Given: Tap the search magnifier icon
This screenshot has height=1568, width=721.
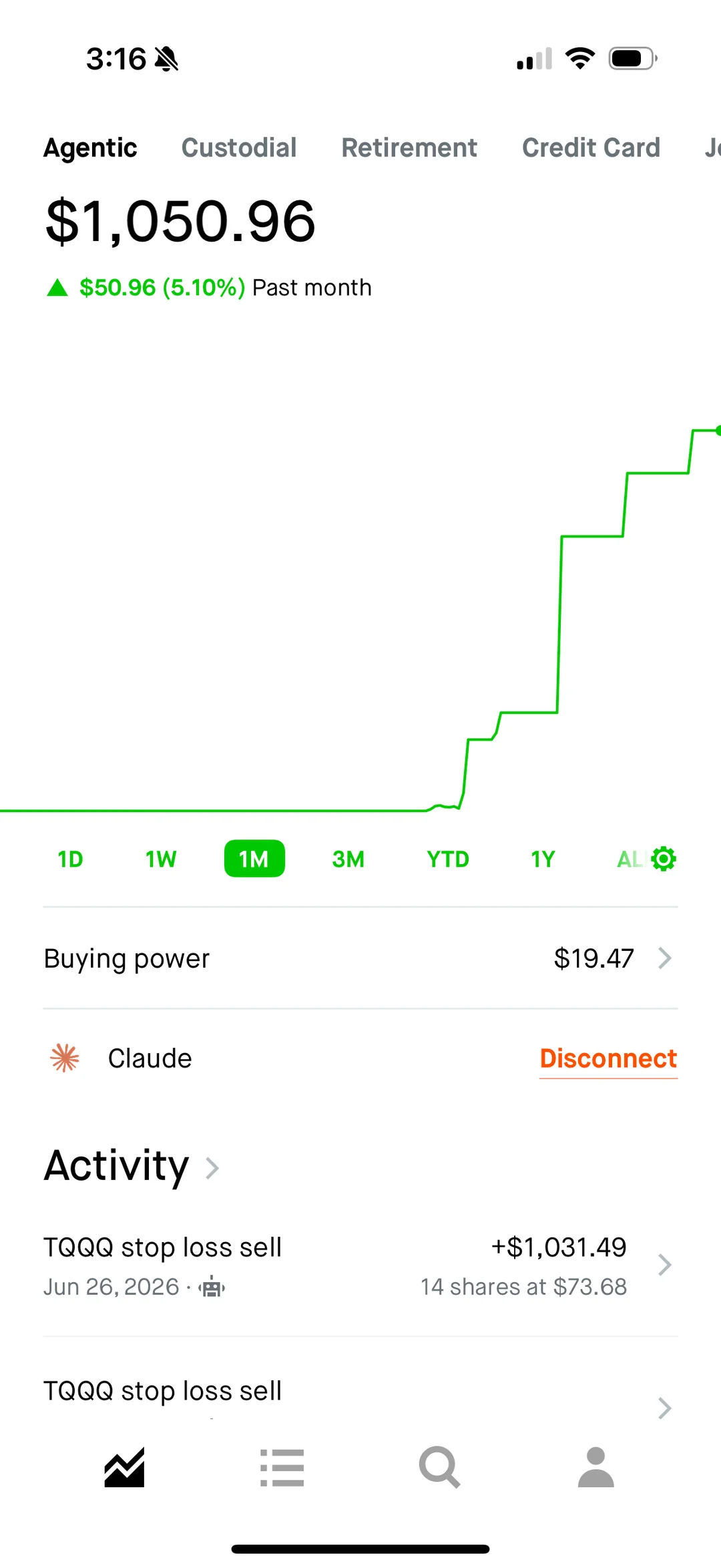Looking at the screenshot, I should click(439, 1467).
